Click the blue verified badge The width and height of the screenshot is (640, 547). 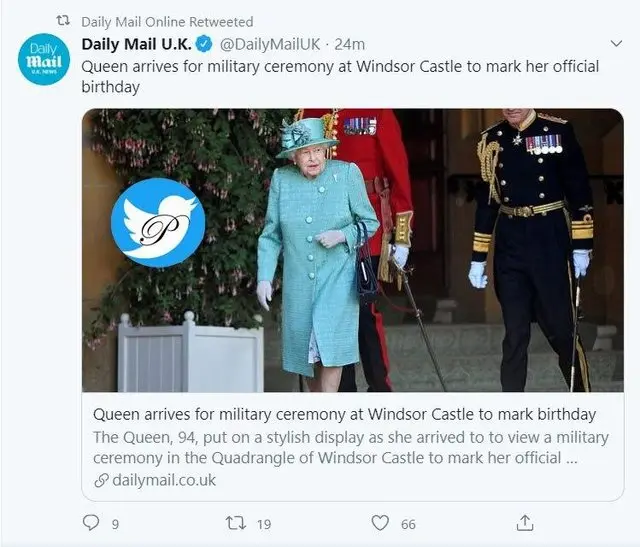coord(202,45)
